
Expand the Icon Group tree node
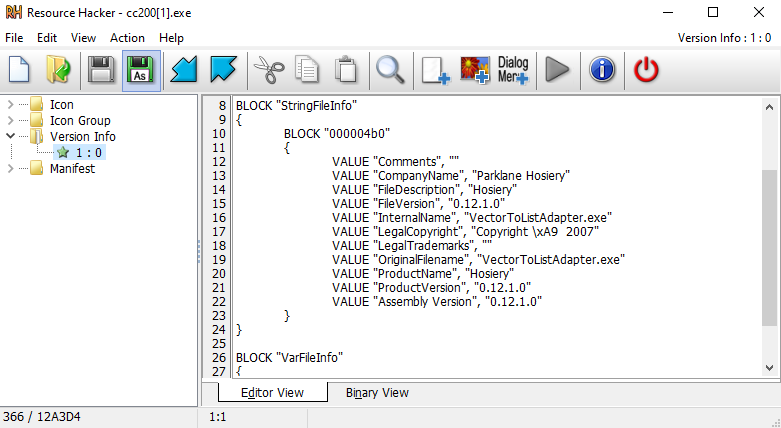click(x=10, y=121)
